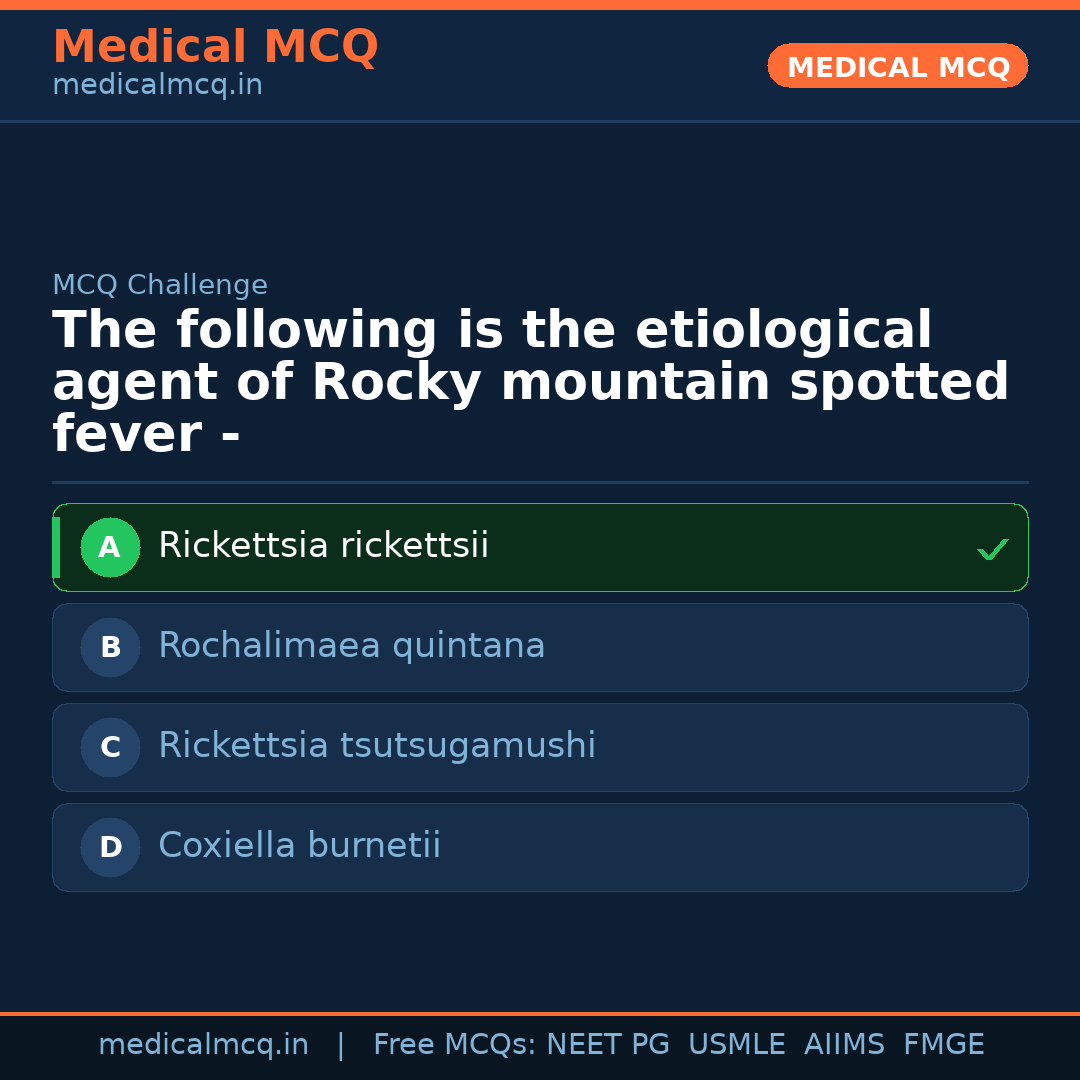Click FMGE in the footer
The image size is (1080, 1080).
(x=943, y=1045)
